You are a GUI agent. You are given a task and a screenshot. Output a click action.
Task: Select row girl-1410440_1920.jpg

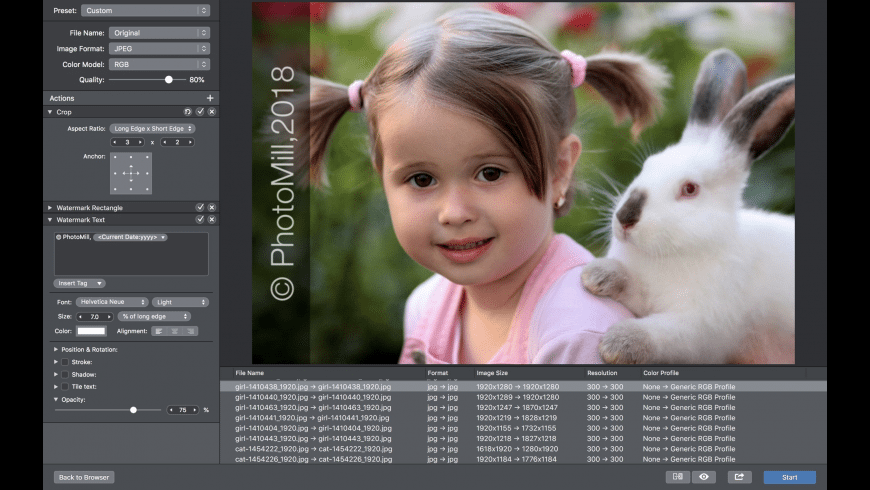pyautogui.click(x=523, y=397)
